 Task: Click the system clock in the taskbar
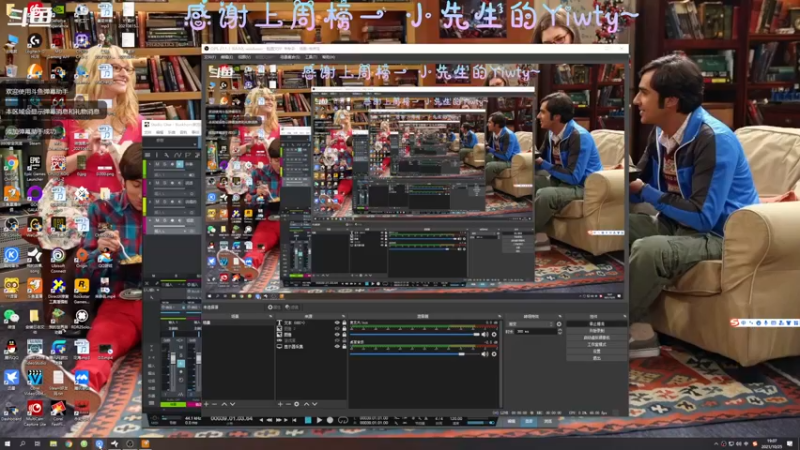(x=772, y=443)
